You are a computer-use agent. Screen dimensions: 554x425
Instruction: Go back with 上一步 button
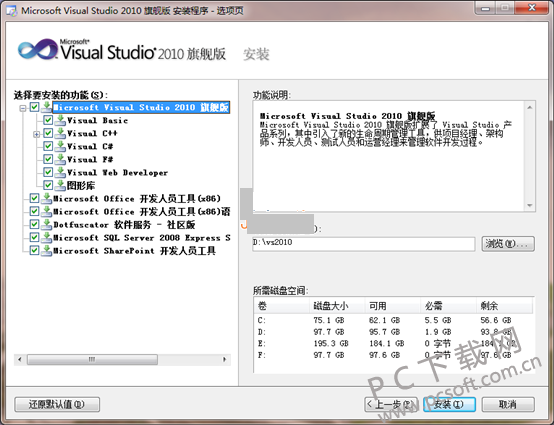point(391,405)
